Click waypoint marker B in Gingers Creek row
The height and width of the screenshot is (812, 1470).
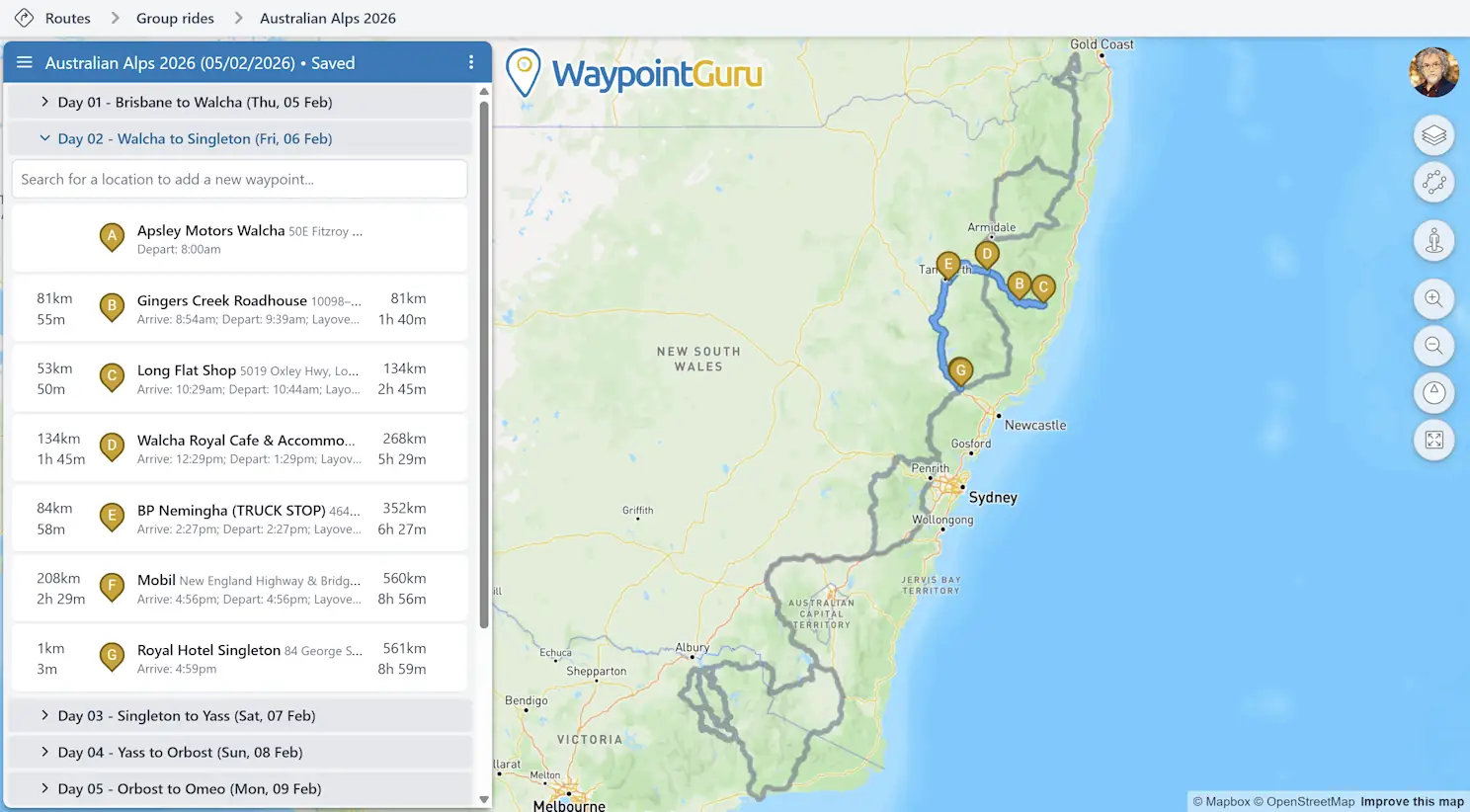[112, 307]
